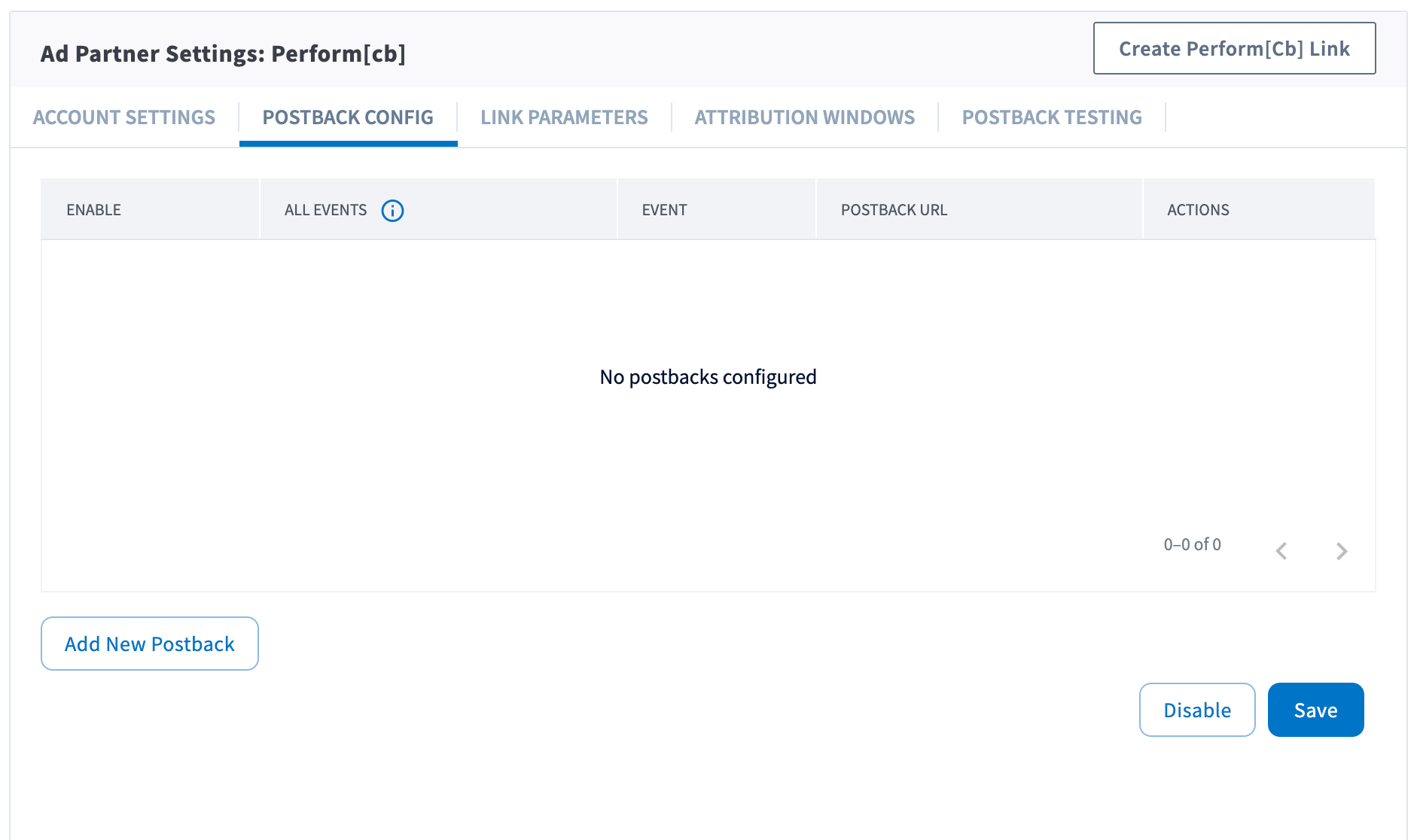Image resolution: width=1417 pixels, height=840 pixels.
Task: Click the Ad Partner Settings heading
Action: 223,53
